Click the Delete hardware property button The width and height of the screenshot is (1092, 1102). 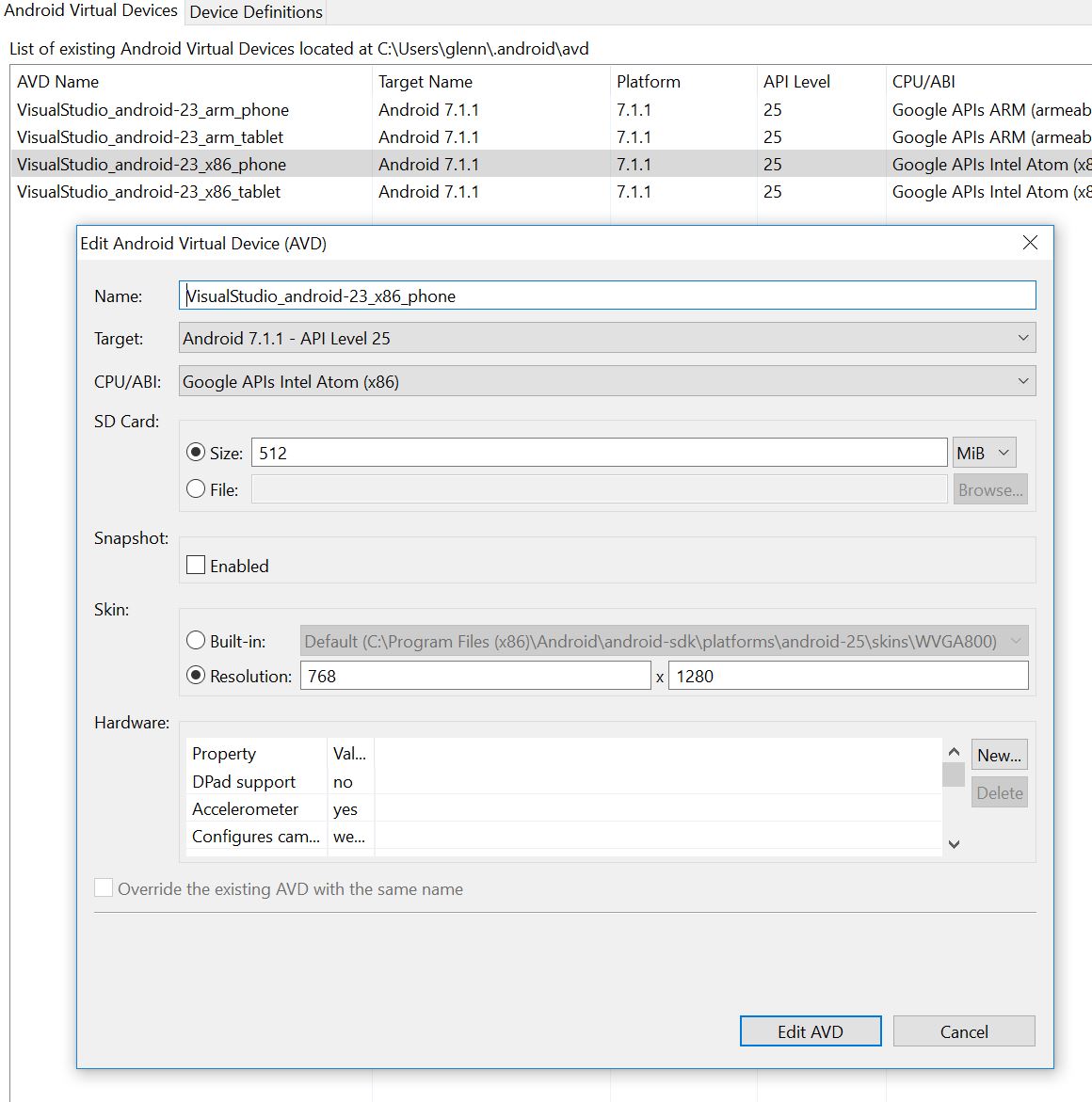[999, 792]
